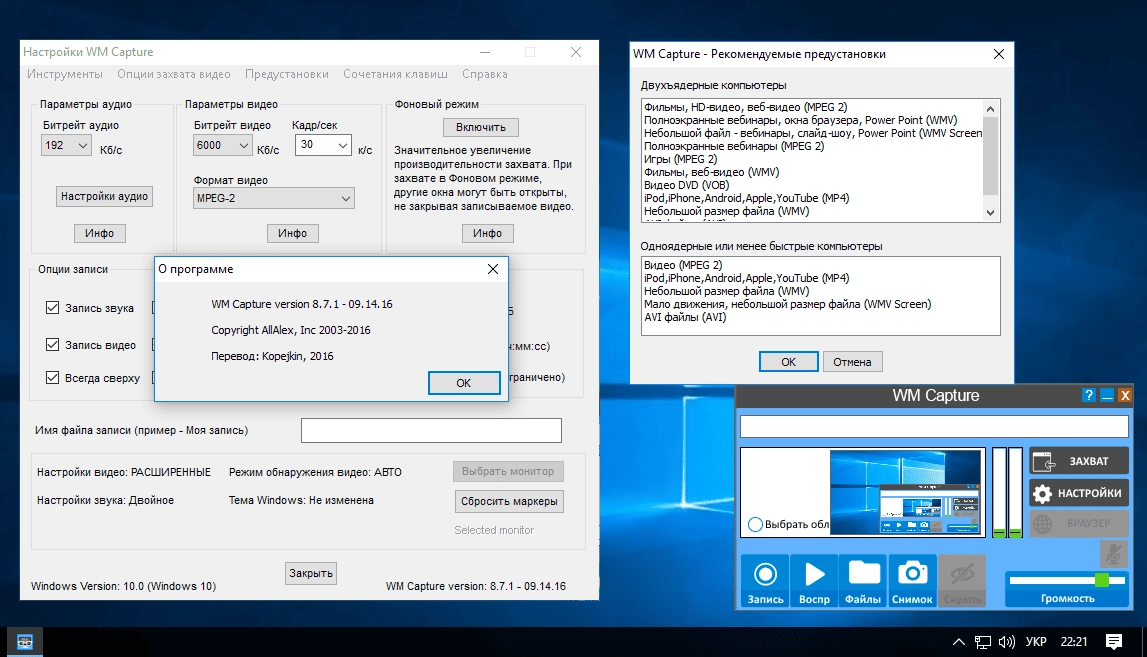This screenshot has height=657, width=1147.
Task: Take a snapshot with Снимок camera icon
Action: tap(912, 581)
